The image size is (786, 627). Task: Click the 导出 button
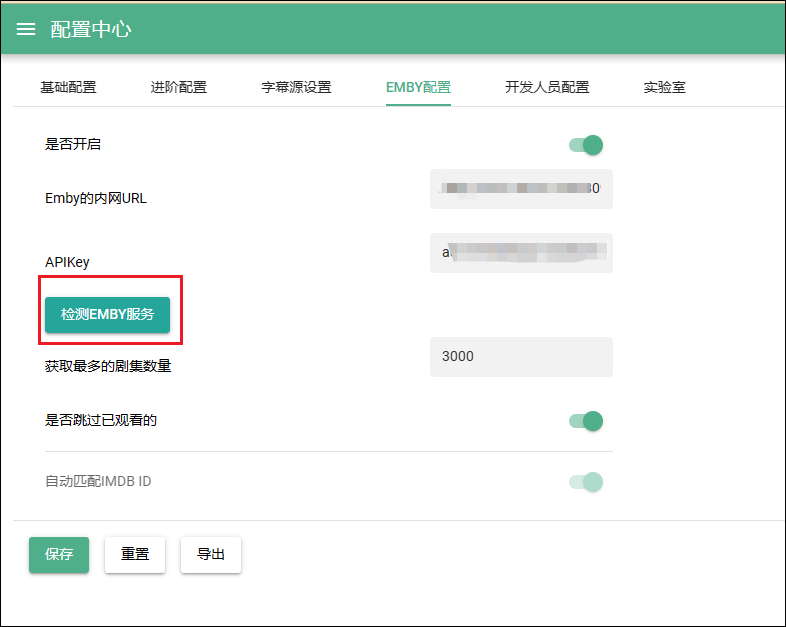(210, 554)
